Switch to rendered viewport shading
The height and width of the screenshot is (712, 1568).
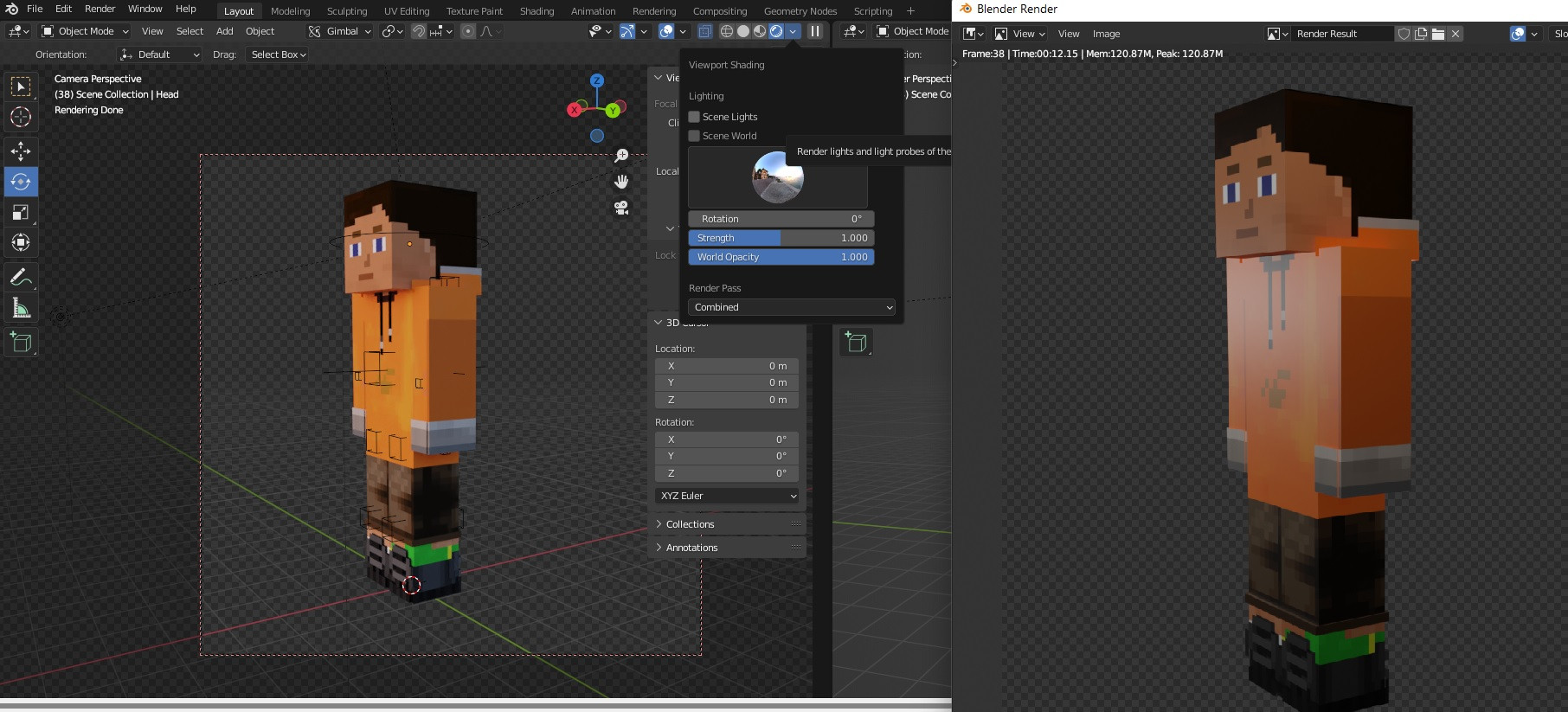coord(776,31)
